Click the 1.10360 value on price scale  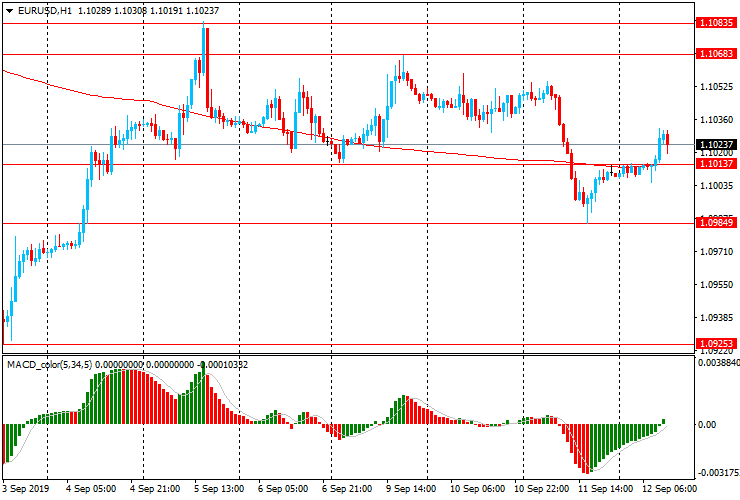tap(716, 120)
